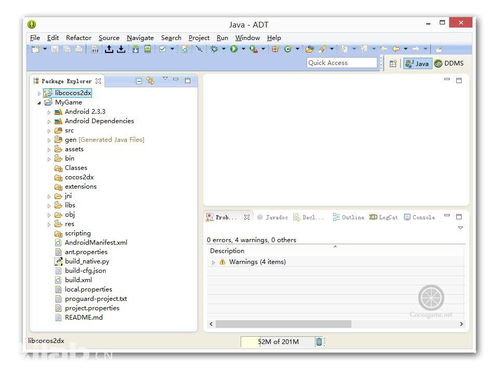Viewport: 499px width, 370px height.
Task: Open the Android Virtual Device Manager icon
Action: [x=148, y=49]
